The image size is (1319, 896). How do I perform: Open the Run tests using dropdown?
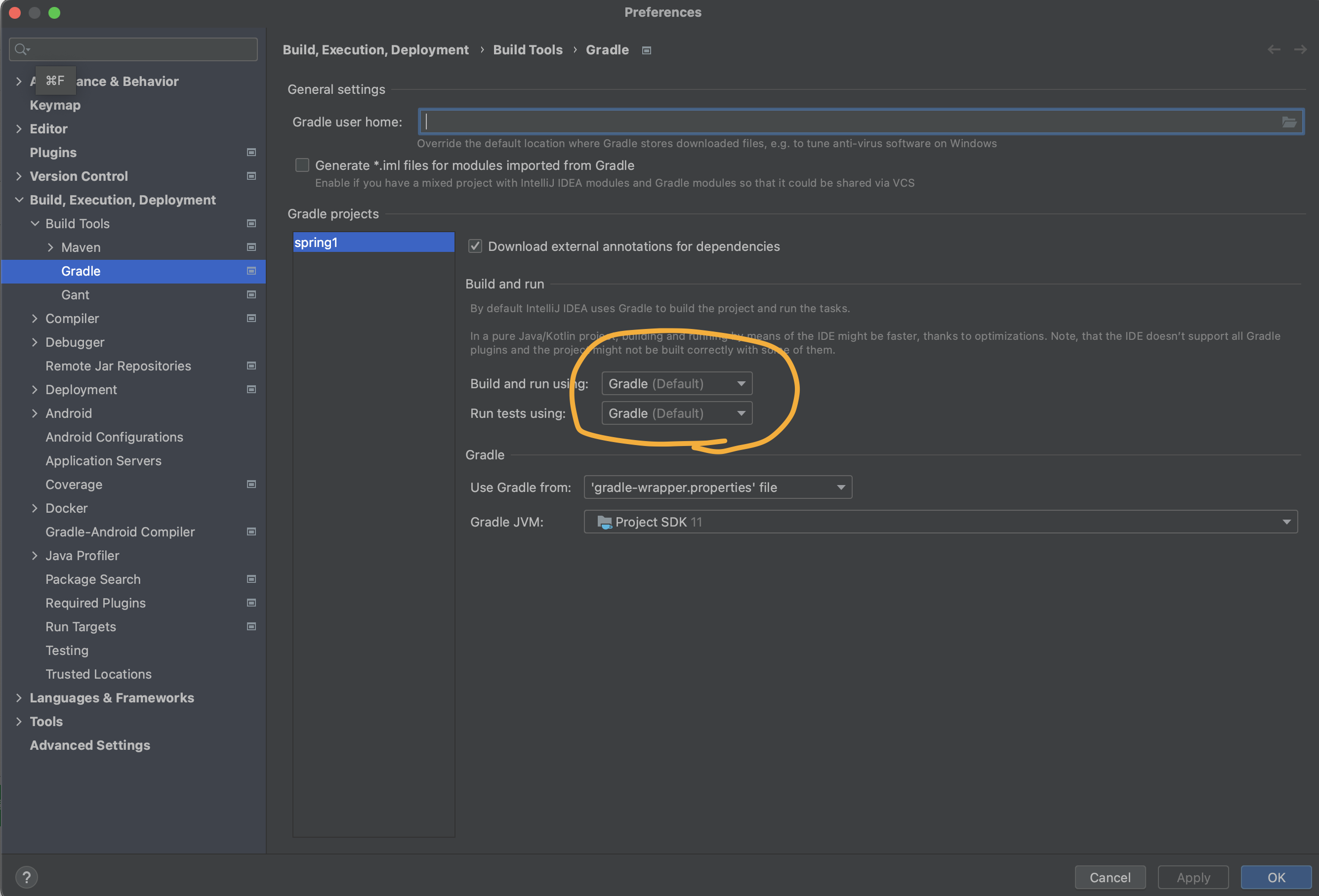pyautogui.click(x=676, y=413)
